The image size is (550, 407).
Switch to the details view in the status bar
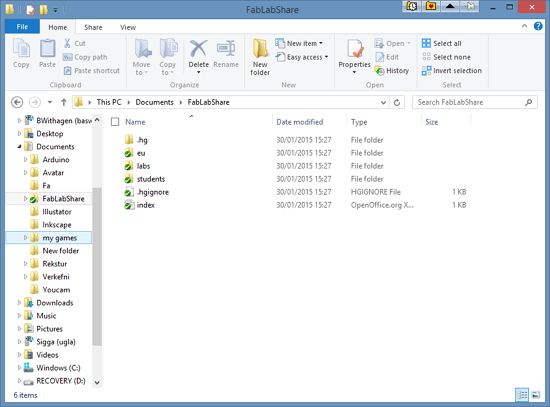click(x=522, y=395)
